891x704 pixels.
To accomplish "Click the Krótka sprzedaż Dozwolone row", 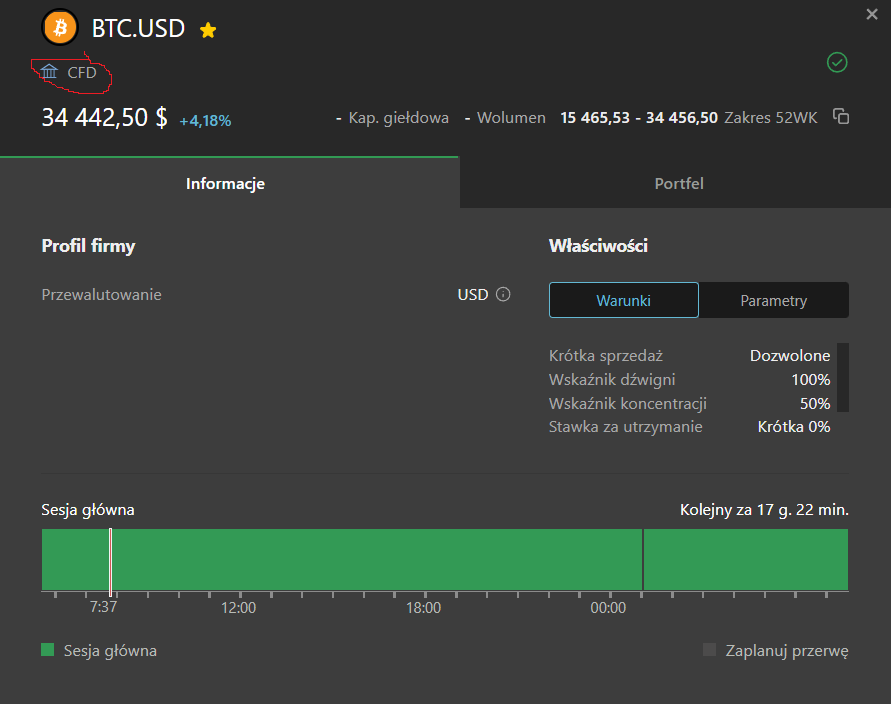I will pyautogui.click(x=689, y=356).
